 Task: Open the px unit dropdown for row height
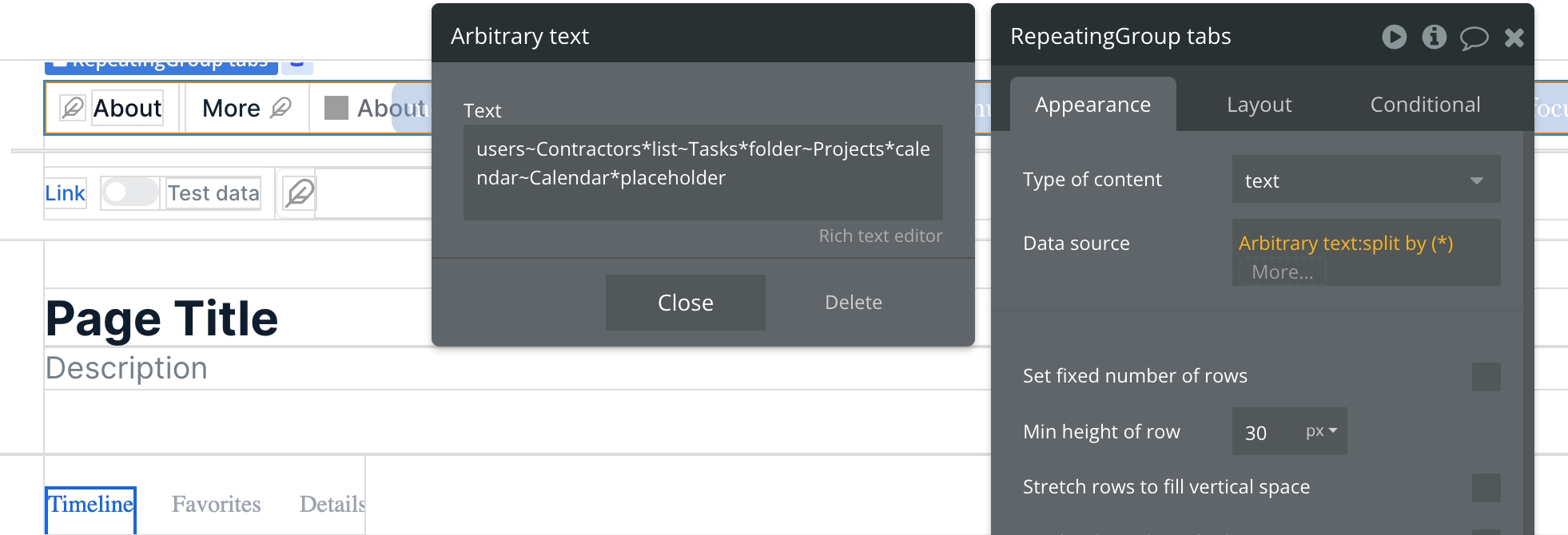coord(1320,431)
